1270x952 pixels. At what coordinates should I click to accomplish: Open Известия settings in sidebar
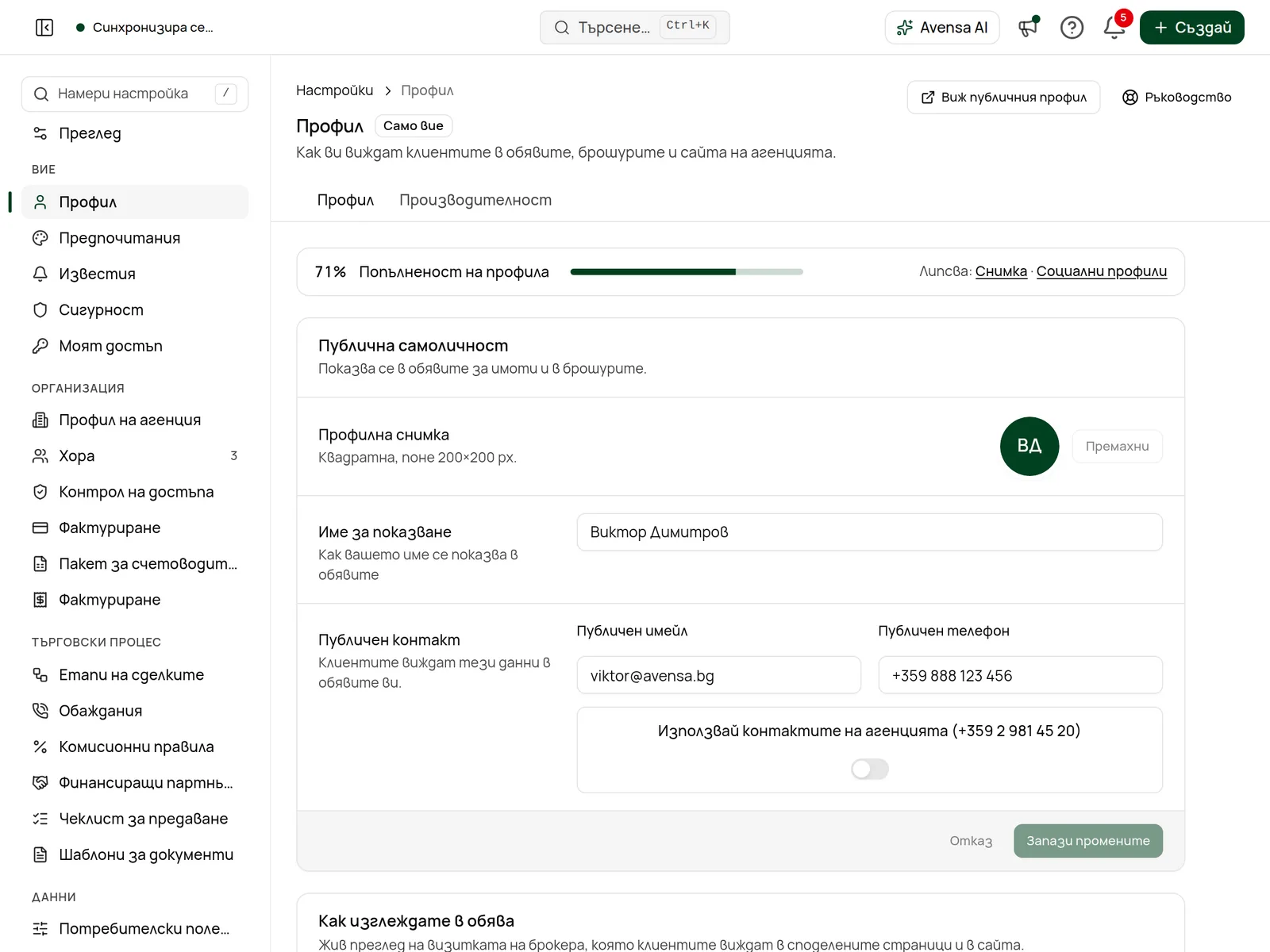click(135, 274)
